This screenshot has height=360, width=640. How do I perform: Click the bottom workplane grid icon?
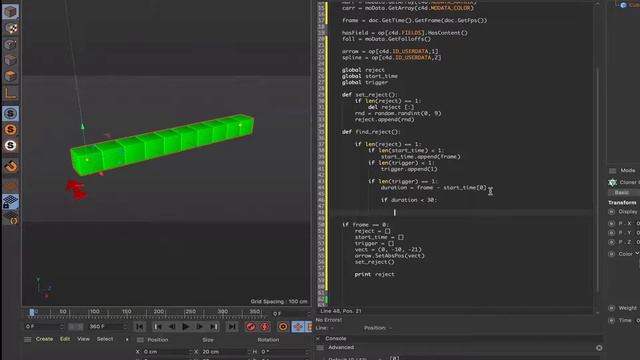[11, 218]
